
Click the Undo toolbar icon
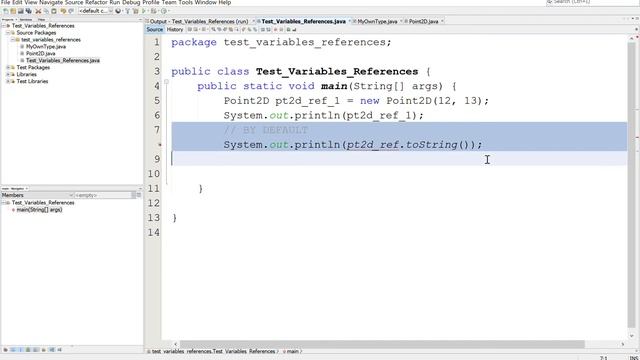[63, 11]
